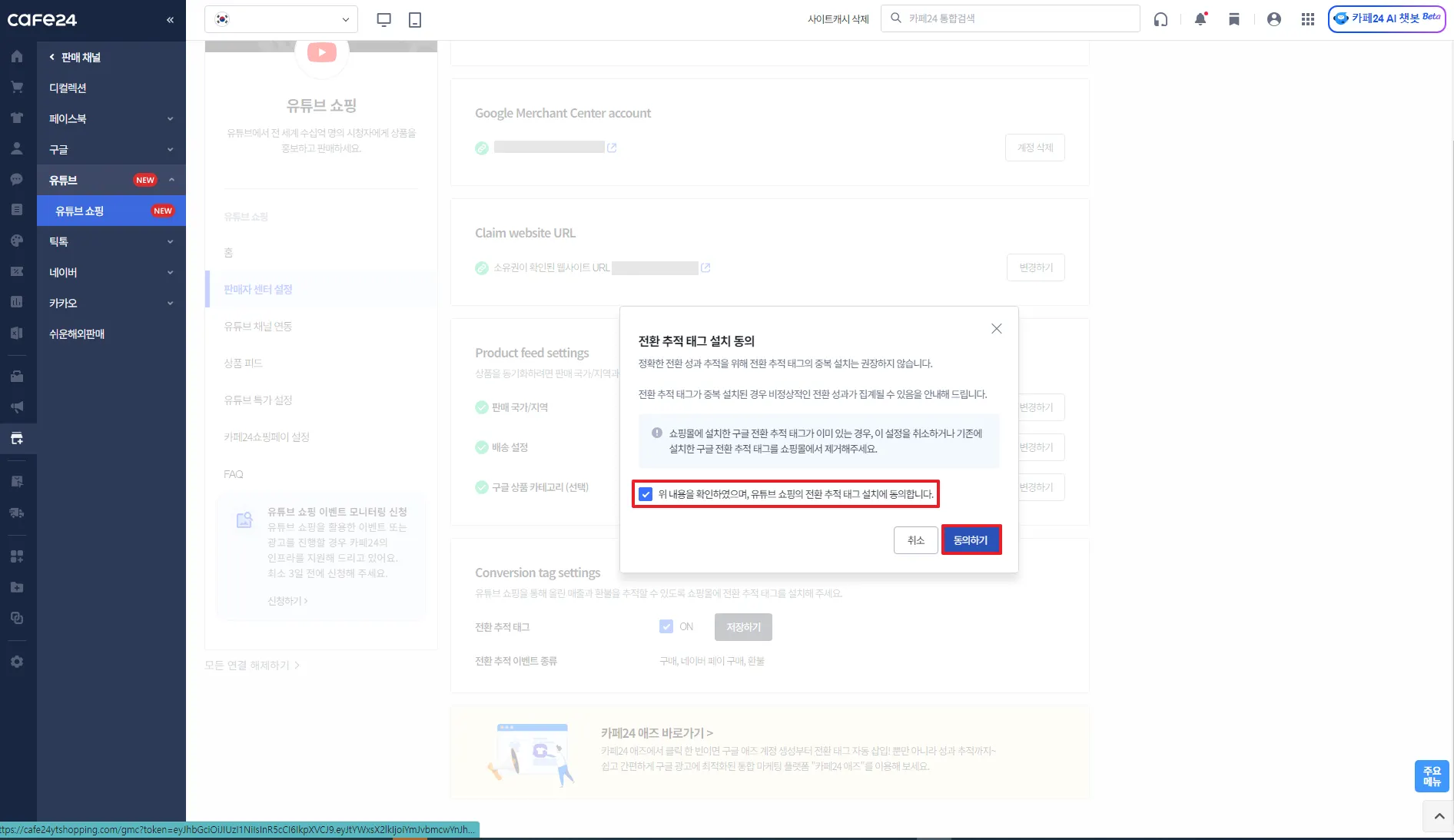Open the speech bubble messages icon

coord(17,179)
